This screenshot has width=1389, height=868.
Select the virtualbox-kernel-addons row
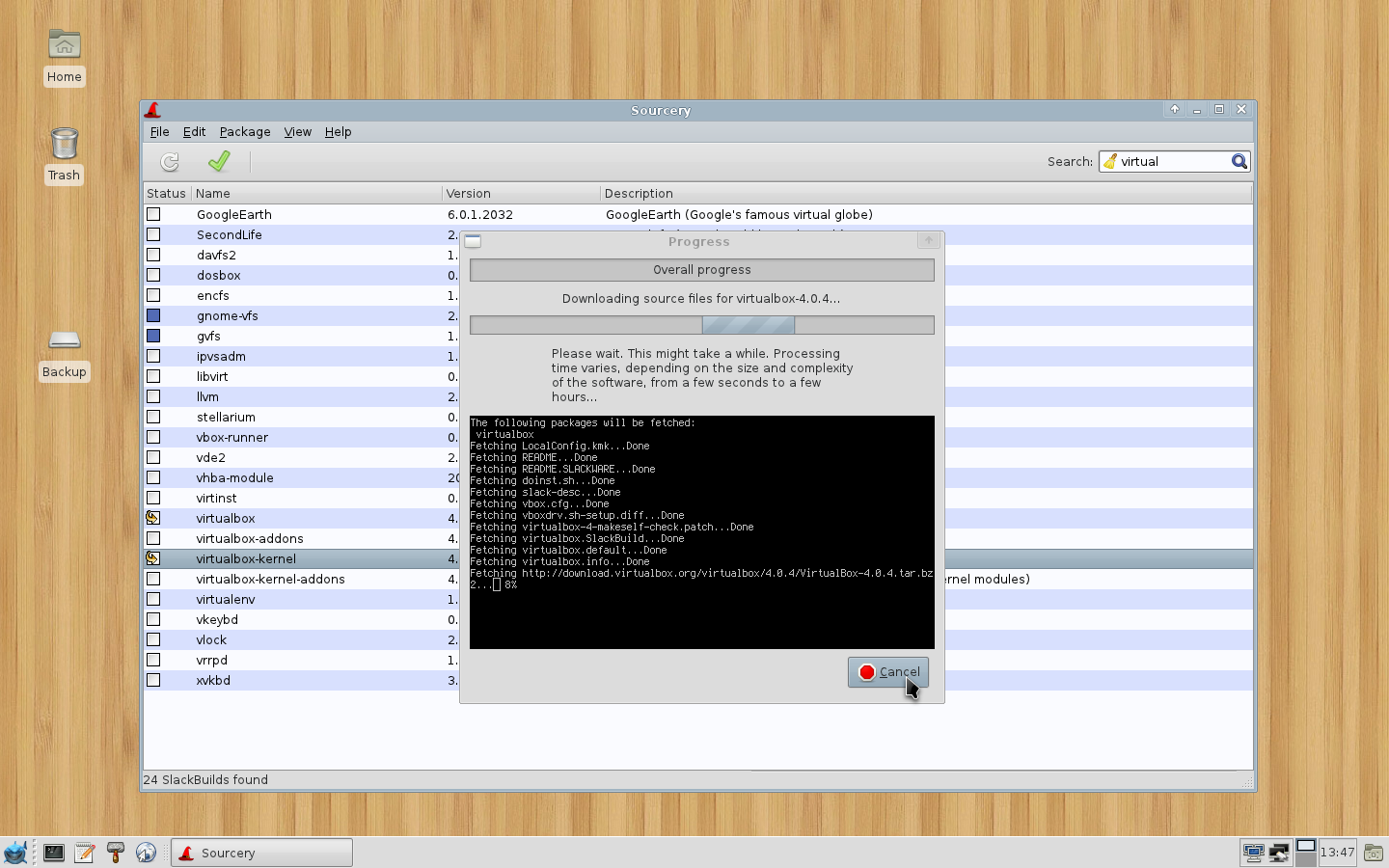698,579
